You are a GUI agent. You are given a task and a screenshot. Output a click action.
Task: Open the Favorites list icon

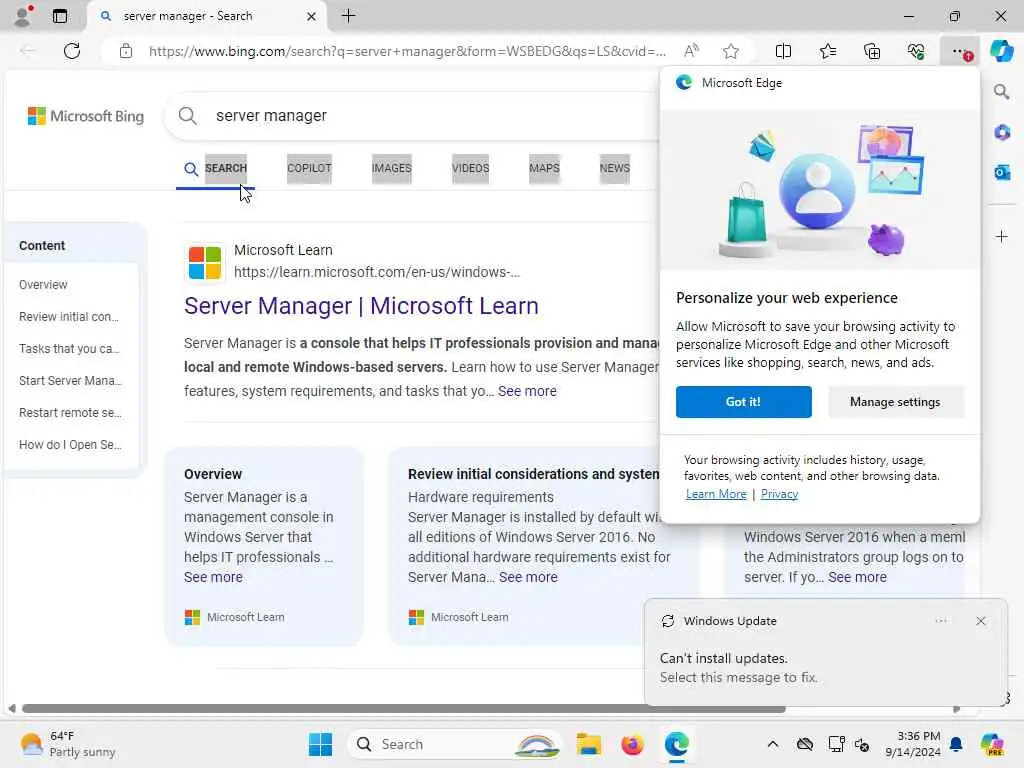(827, 51)
